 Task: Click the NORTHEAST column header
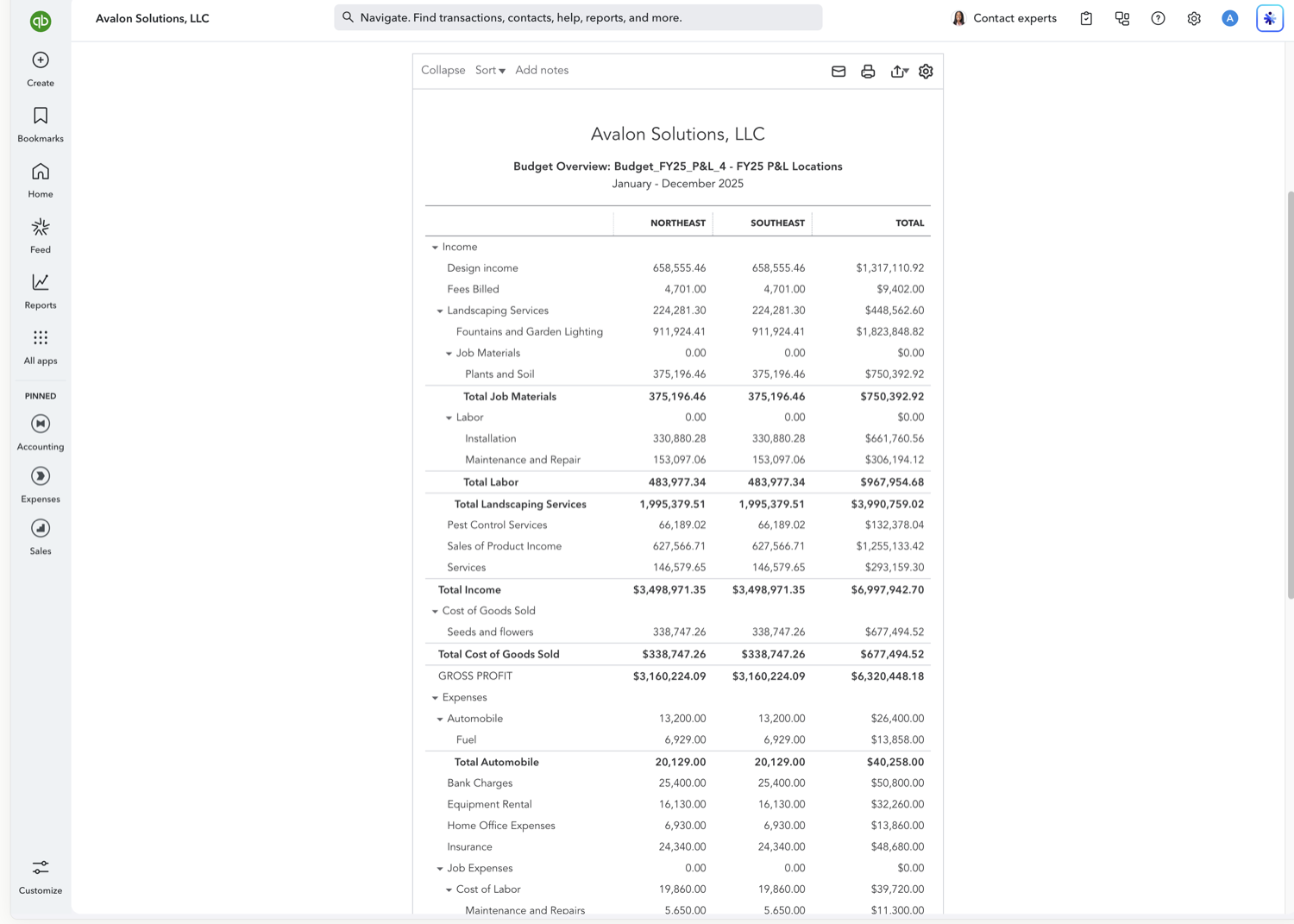click(678, 223)
